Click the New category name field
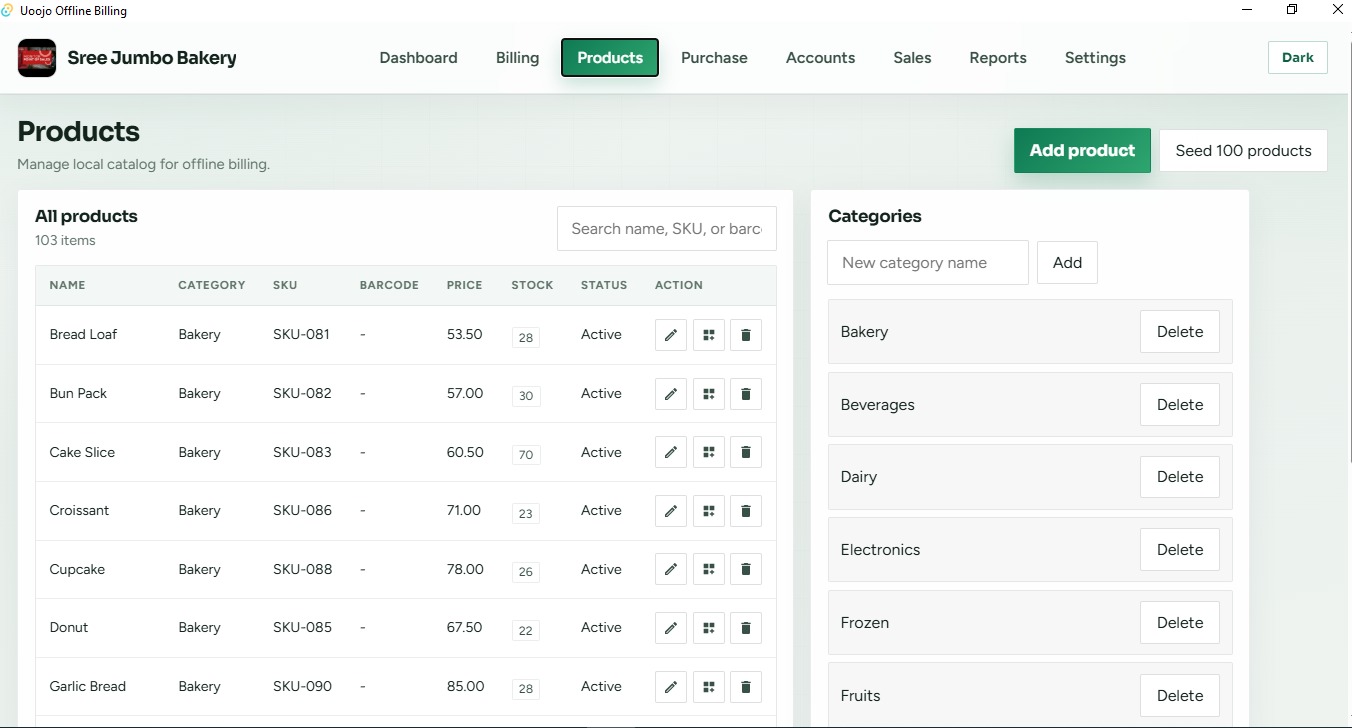Image resolution: width=1352 pixels, height=728 pixels. (928, 263)
